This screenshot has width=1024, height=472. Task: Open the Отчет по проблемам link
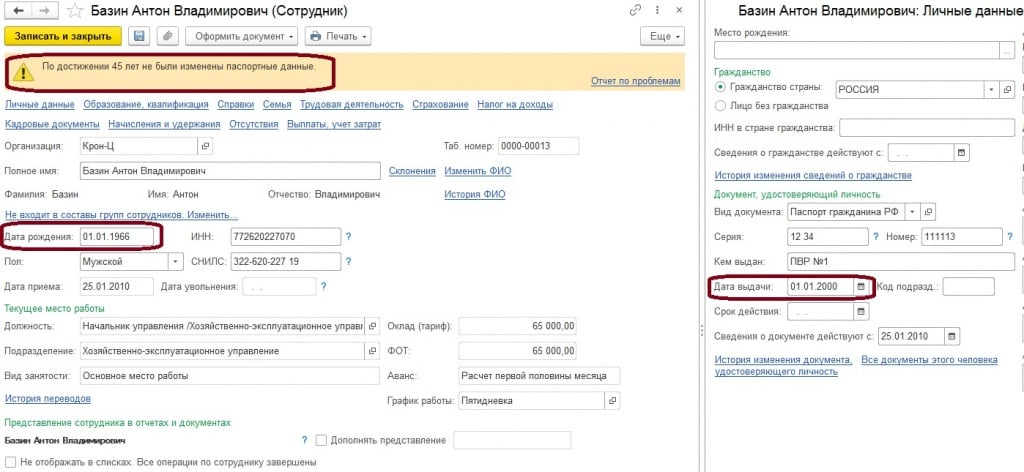(x=635, y=81)
